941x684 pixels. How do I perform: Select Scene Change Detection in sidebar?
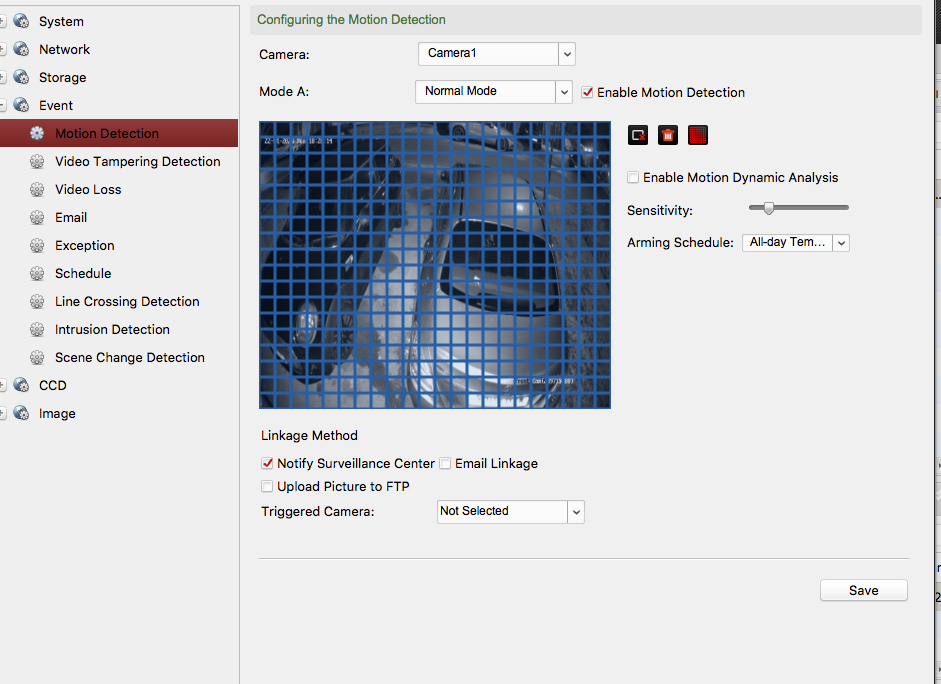coord(129,357)
